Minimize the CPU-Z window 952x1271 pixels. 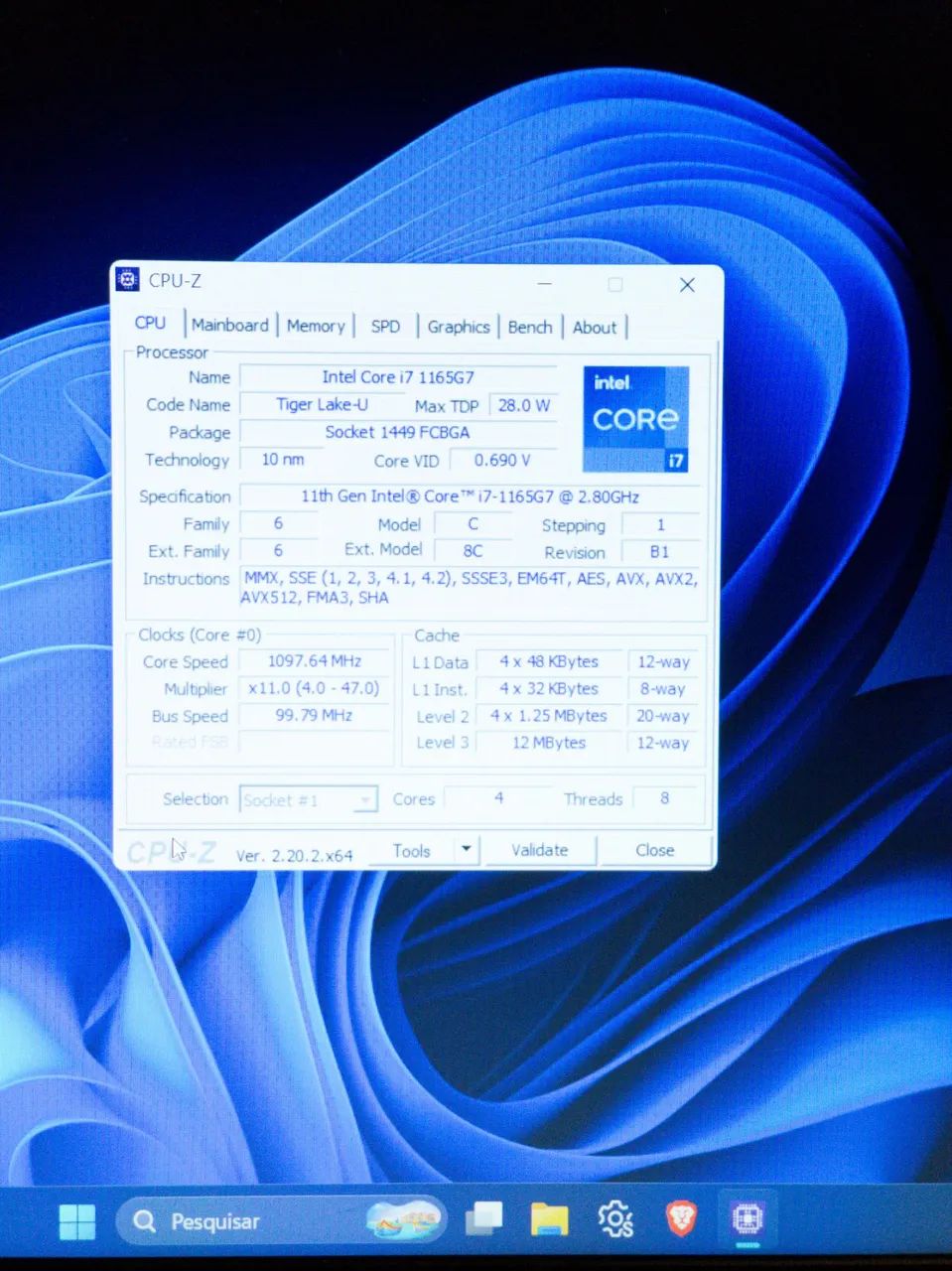[544, 284]
